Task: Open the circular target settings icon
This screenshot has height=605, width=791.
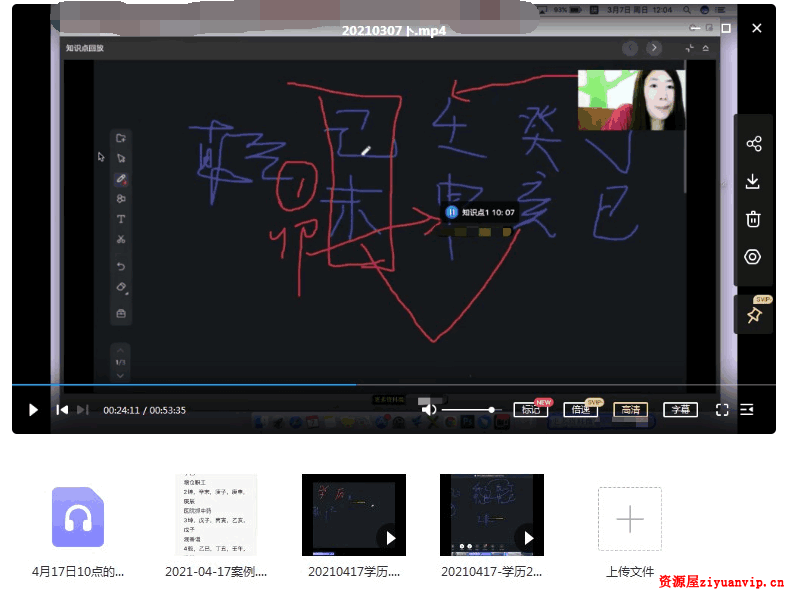Action: pos(753,257)
